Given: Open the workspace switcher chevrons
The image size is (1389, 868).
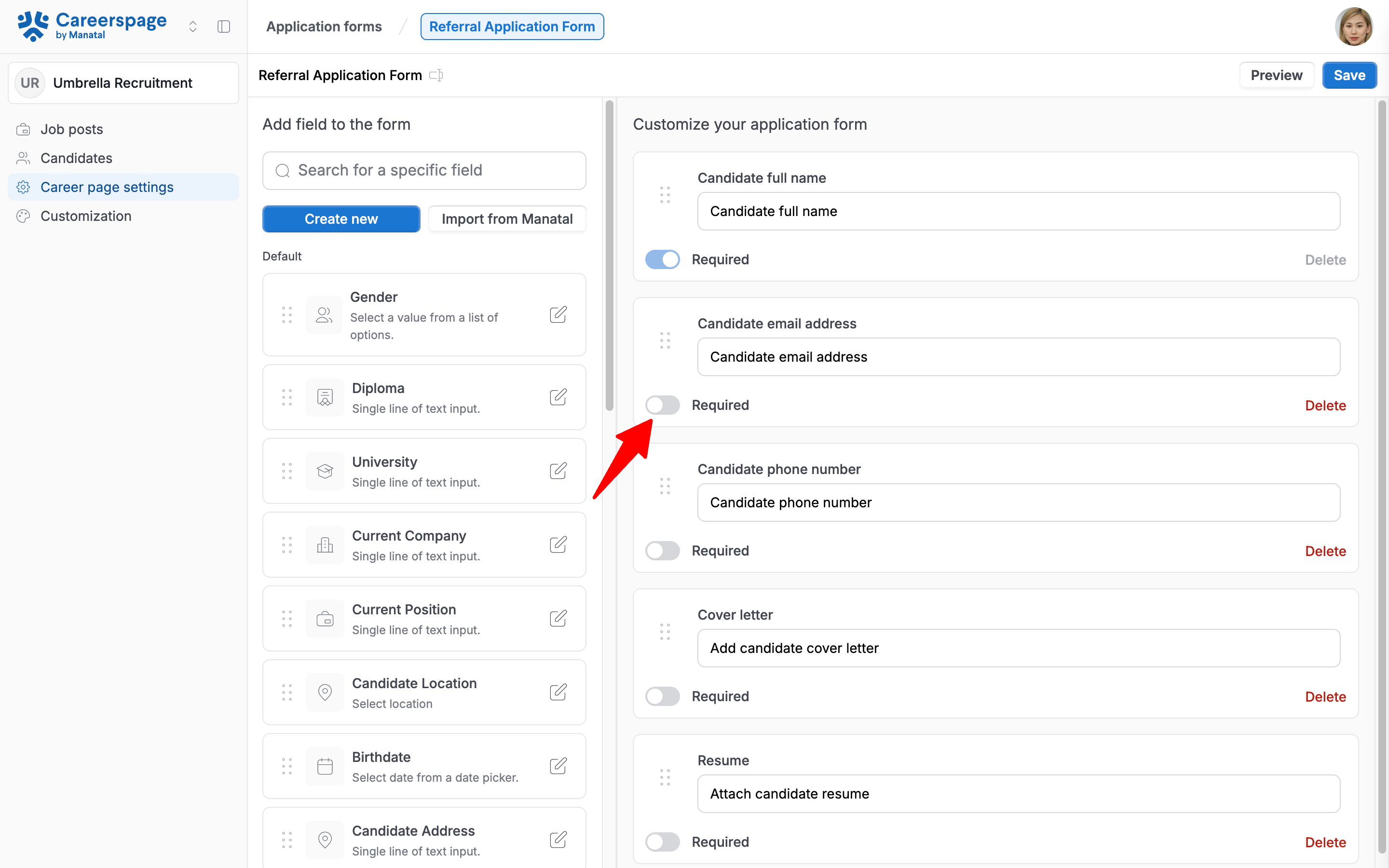Looking at the screenshot, I should coord(193,27).
